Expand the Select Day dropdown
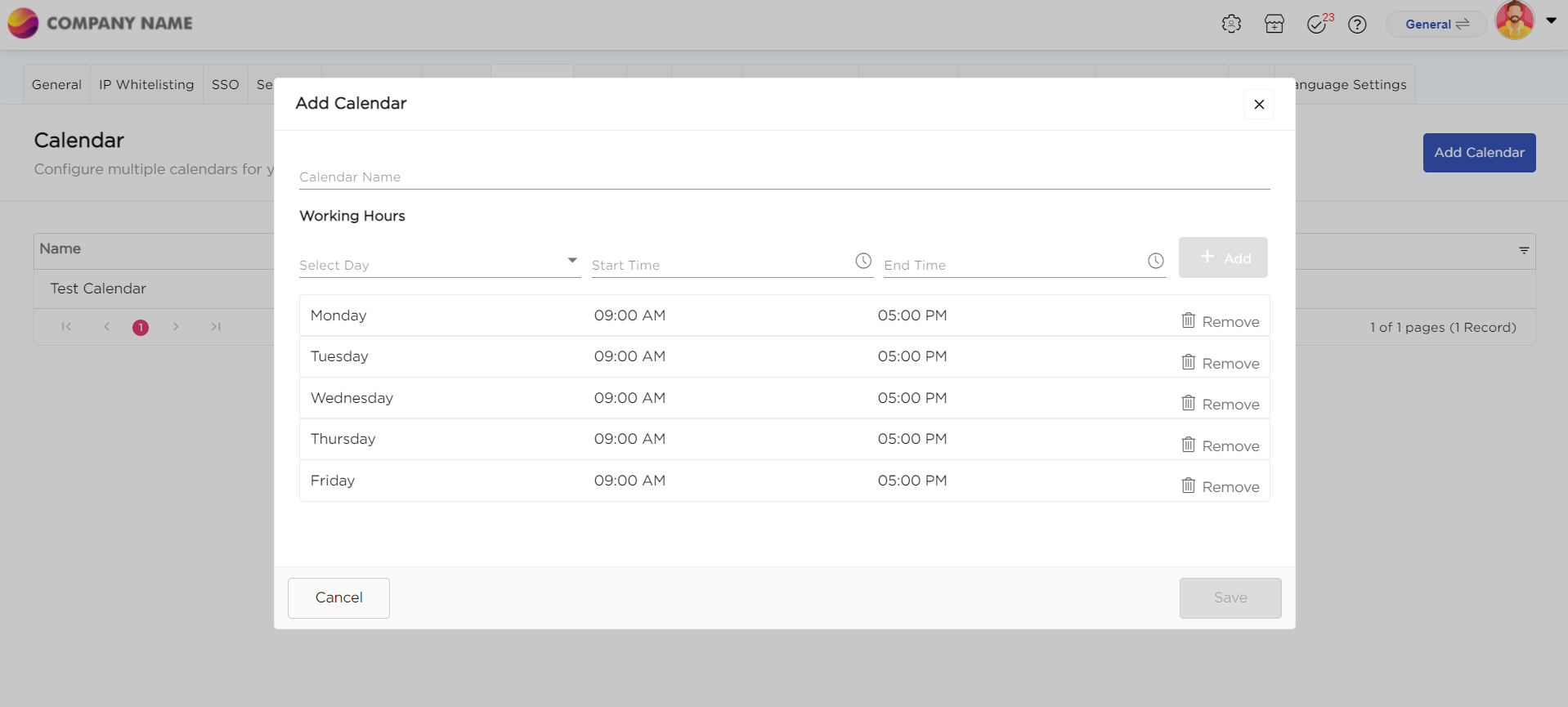The width and height of the screenshot is (1568, 707). click(571, 261)
